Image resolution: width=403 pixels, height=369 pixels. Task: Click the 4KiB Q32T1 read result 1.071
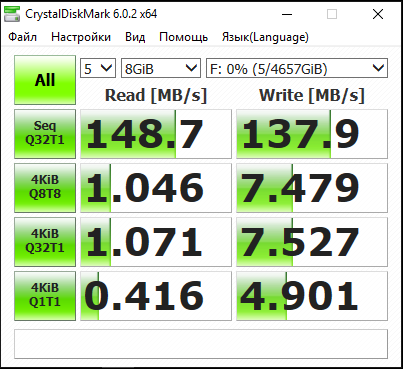click(156, 242)
